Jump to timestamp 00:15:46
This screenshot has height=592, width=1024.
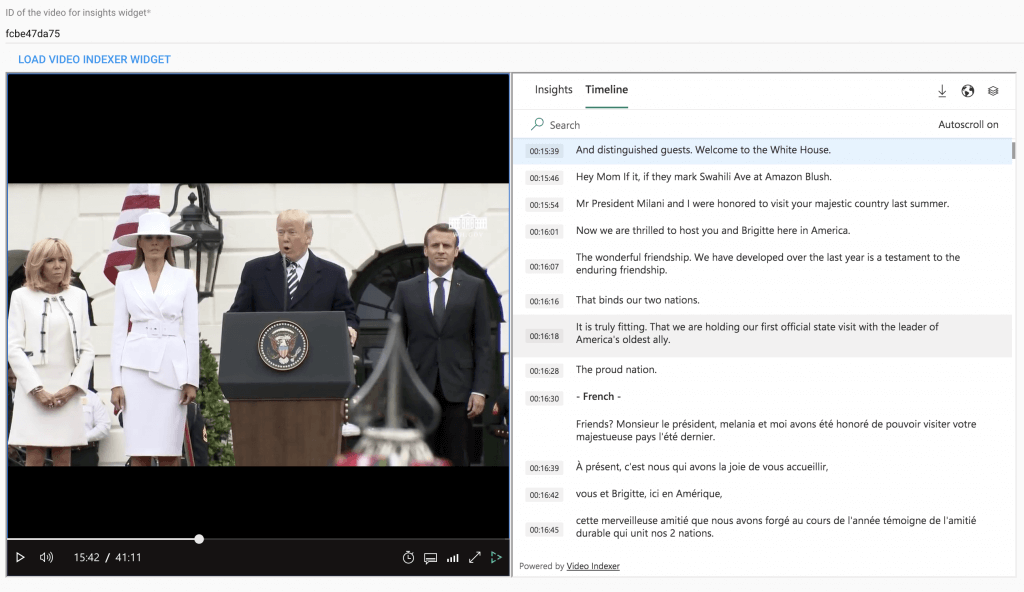[x=544, y=178]
